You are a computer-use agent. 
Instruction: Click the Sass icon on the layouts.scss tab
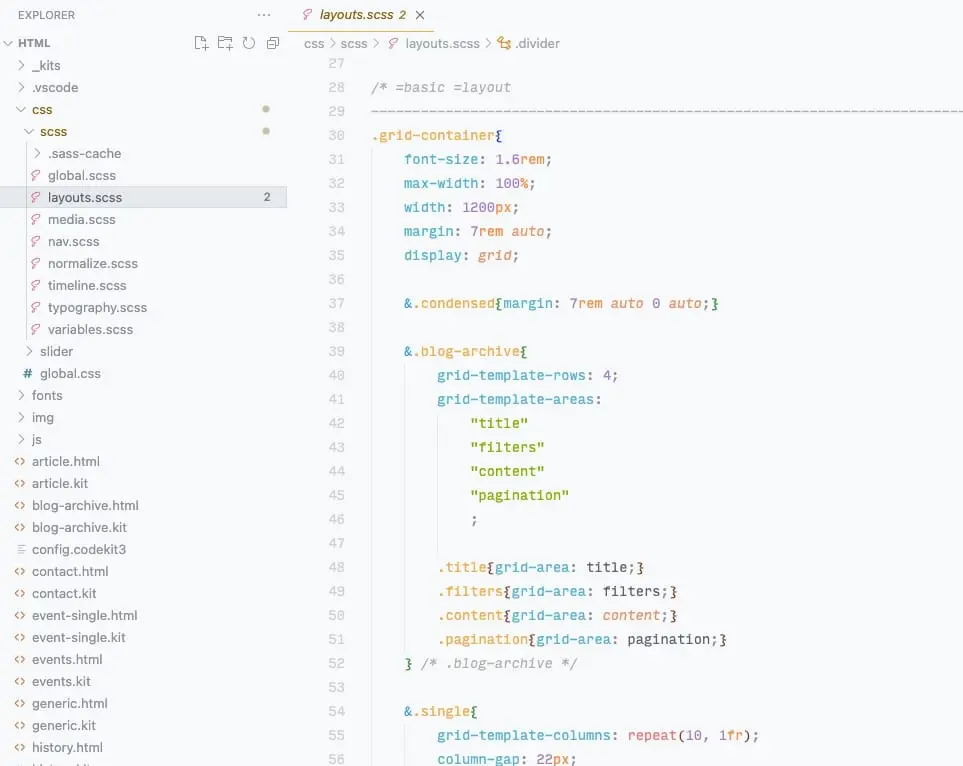[307, 15]
